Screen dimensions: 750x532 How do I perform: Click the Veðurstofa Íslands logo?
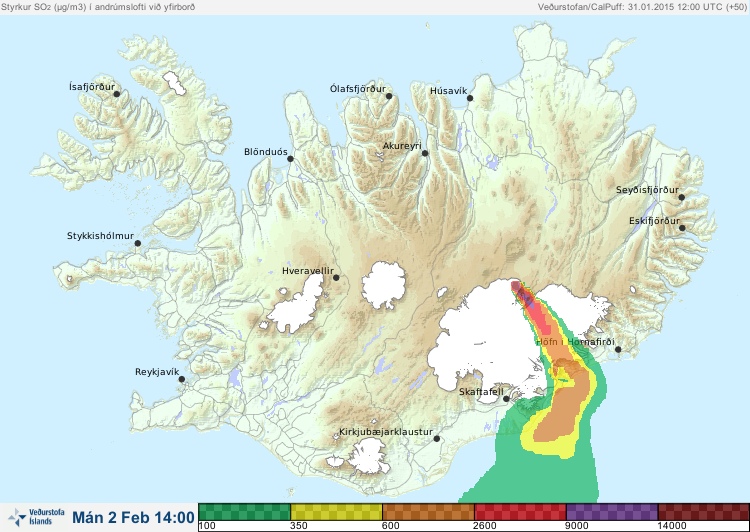click(36, 517)
